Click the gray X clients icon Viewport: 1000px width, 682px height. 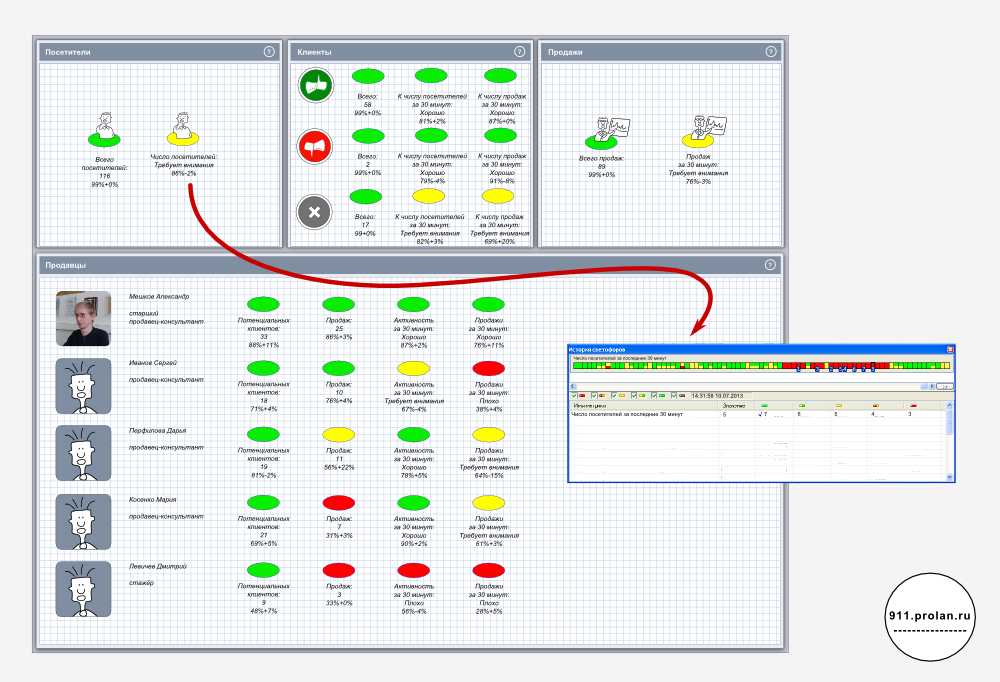314,212
